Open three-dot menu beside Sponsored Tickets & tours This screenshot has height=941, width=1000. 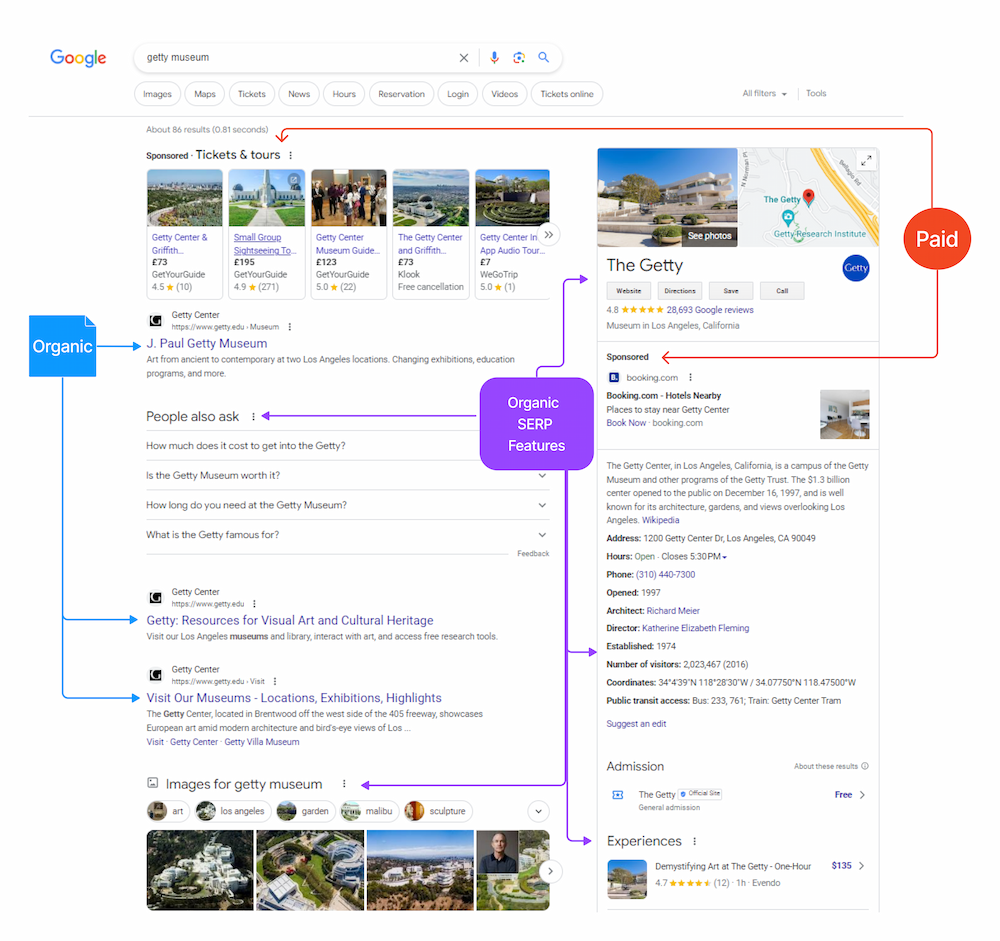290,154
